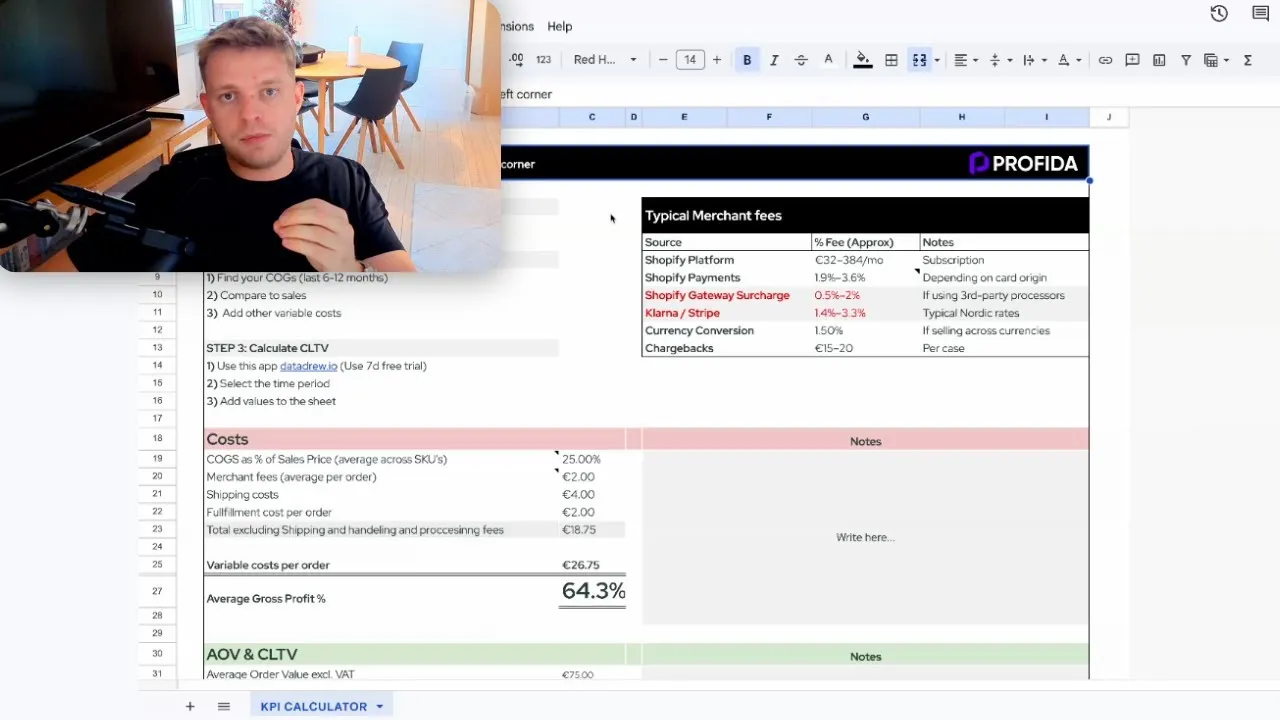The width and height of the screenshot is (1280, 720).
Task: Select the 64.3% gross profit cell
Action: click(x=592, y=591)
